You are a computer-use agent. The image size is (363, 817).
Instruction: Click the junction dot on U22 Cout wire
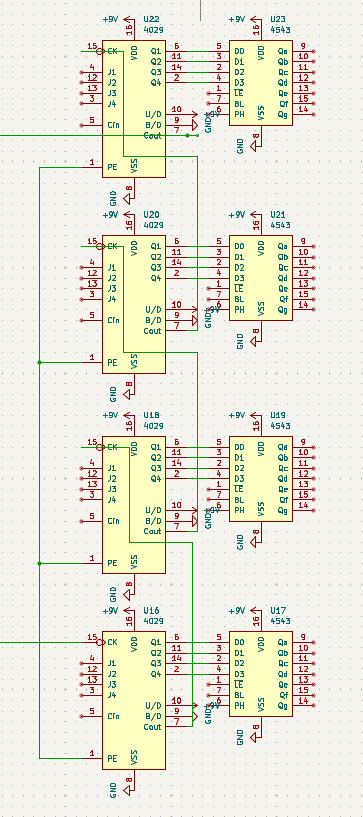(187, 135)
